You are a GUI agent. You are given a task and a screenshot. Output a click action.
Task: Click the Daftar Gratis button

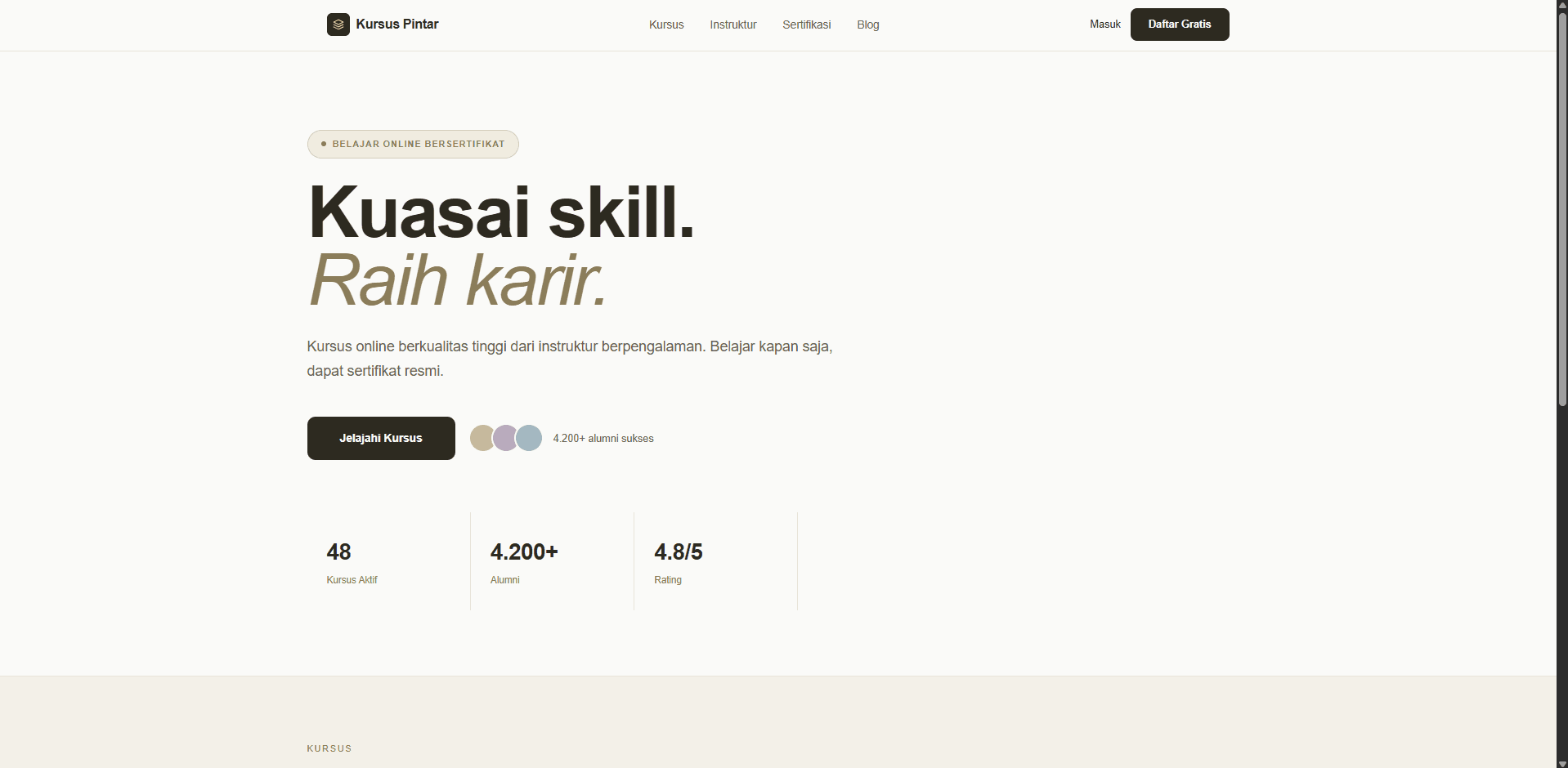coord(1179,24)
